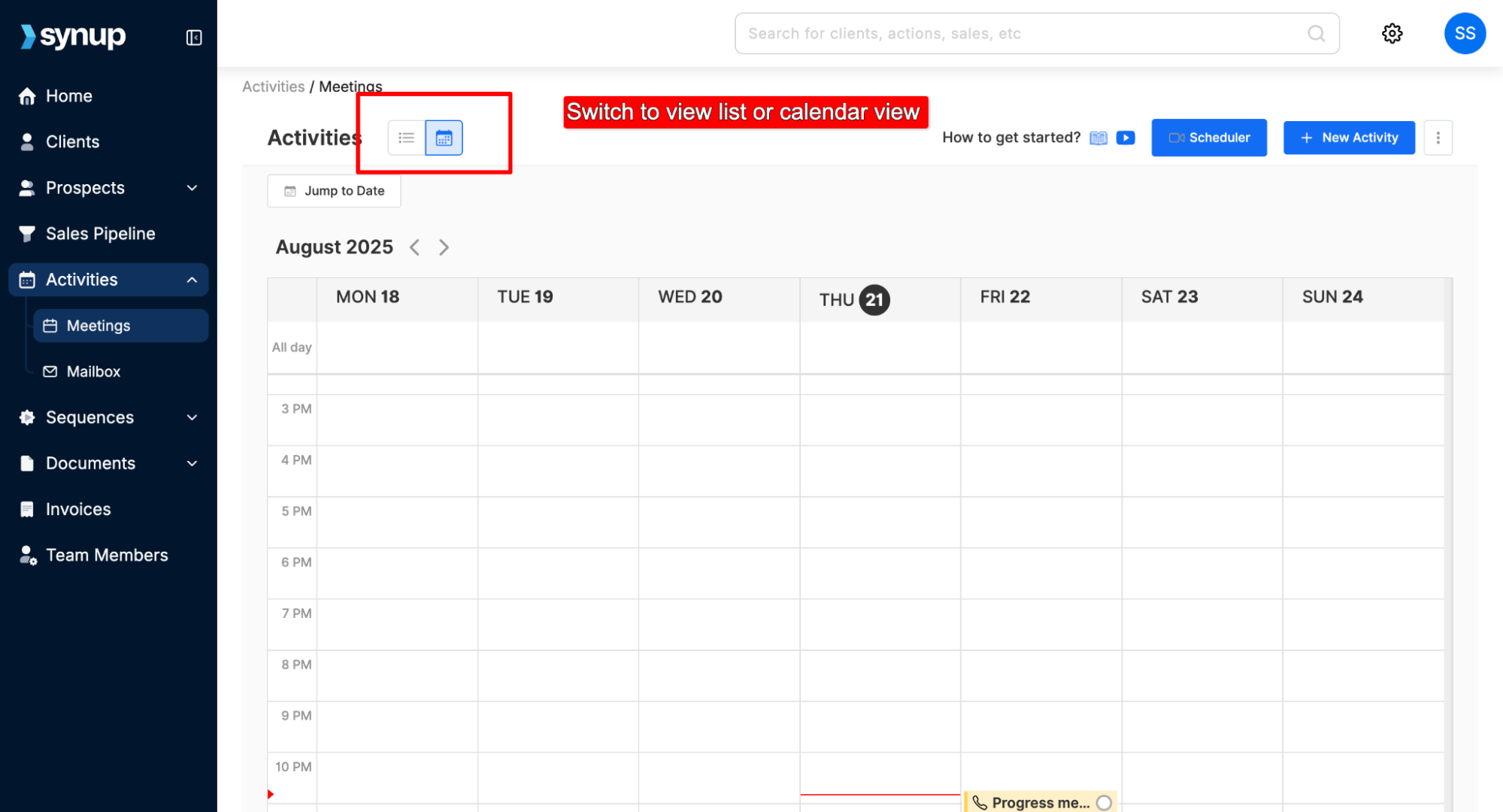Click Jump to Date button
The image size is (1503, 812).
(334, 191)
